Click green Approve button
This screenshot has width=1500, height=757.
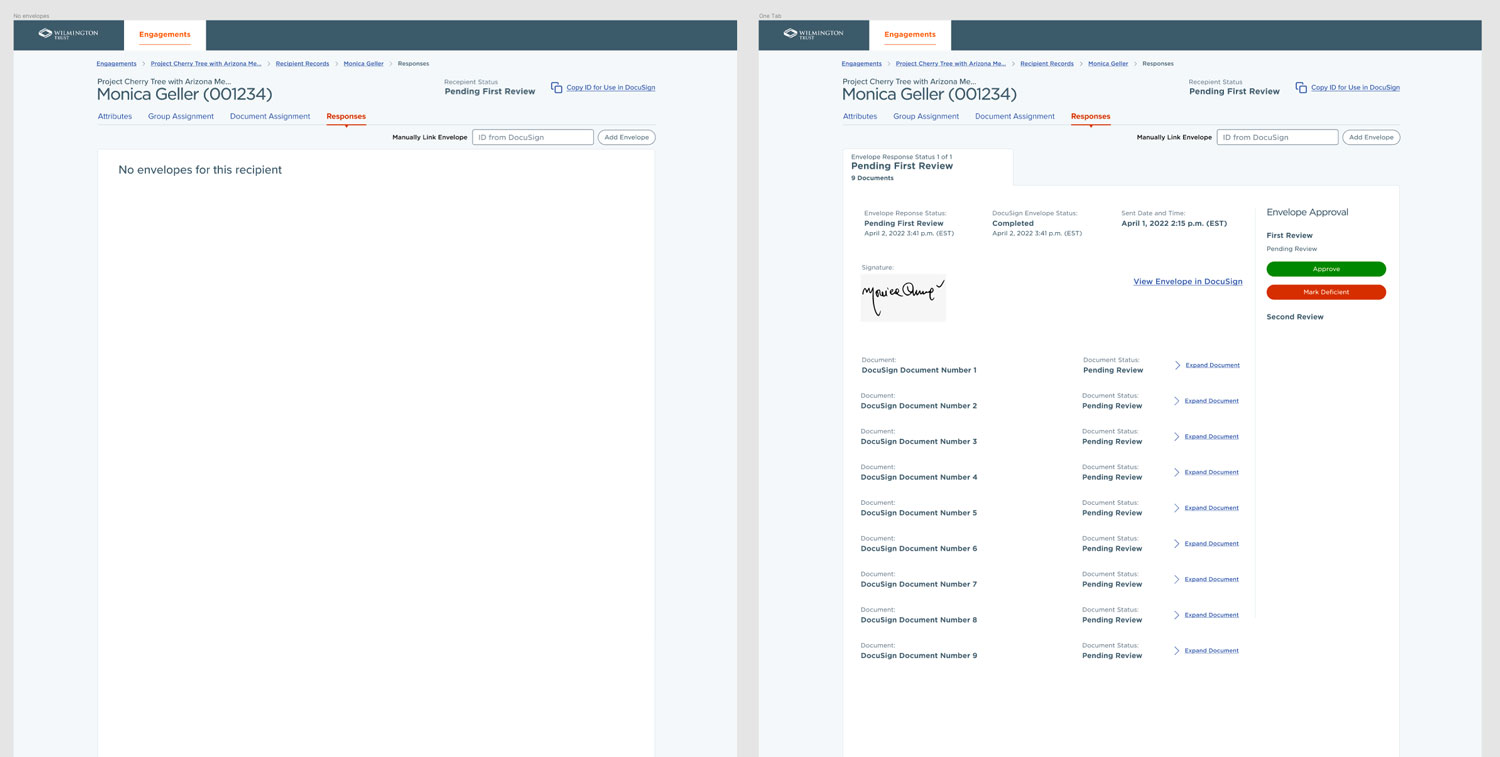pos(1326,269)
